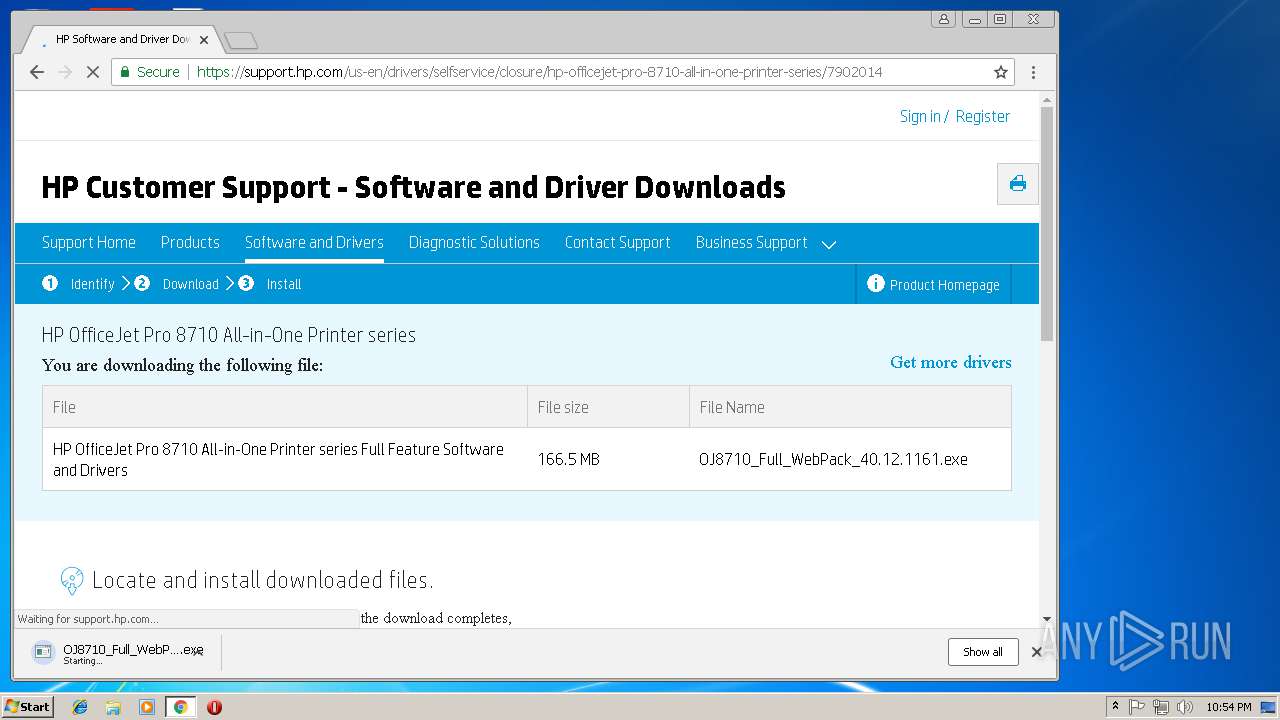The image size is (1280, 720).
Task: Click the file name OJ8710_Full_WebPack_40.12.1161.exe
Action: (x=833, y=459)
